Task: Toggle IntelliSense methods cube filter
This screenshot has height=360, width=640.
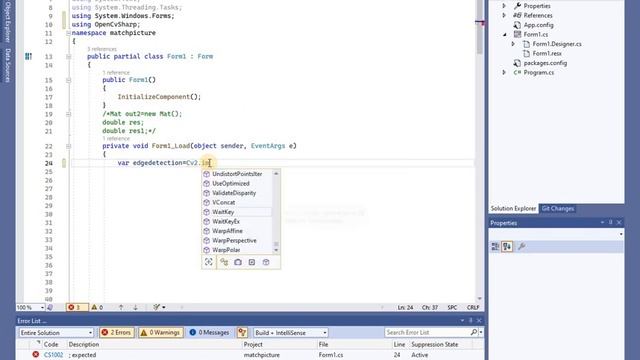Action: tap(266, 262)
